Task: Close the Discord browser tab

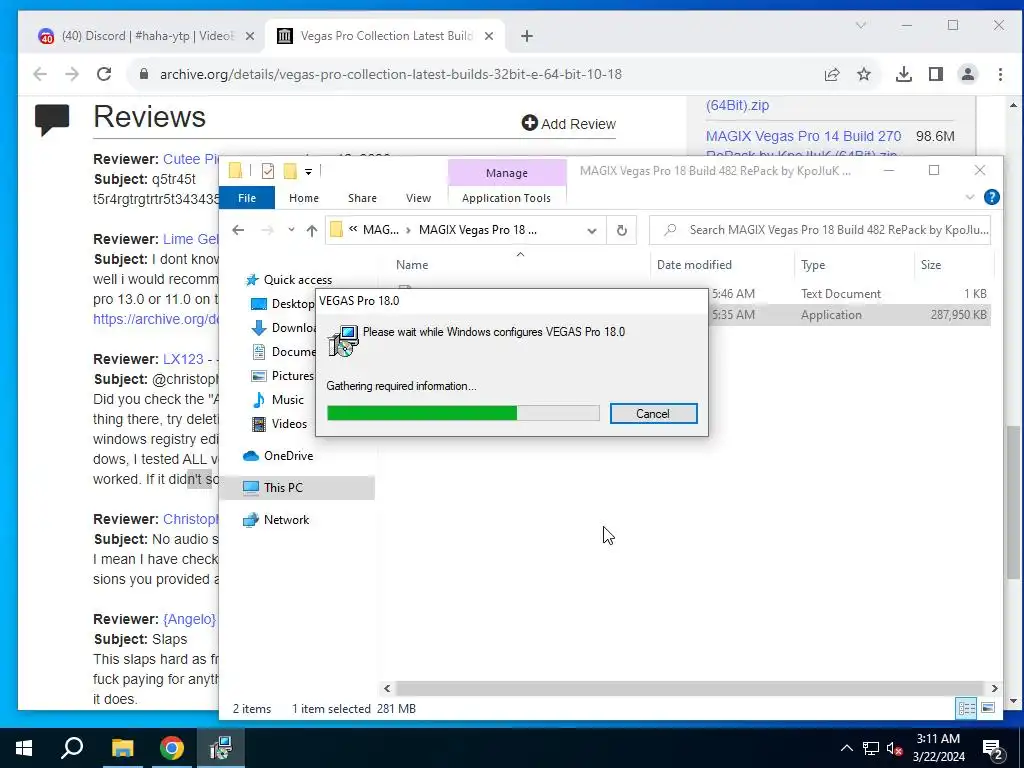Action: point(249,37)
